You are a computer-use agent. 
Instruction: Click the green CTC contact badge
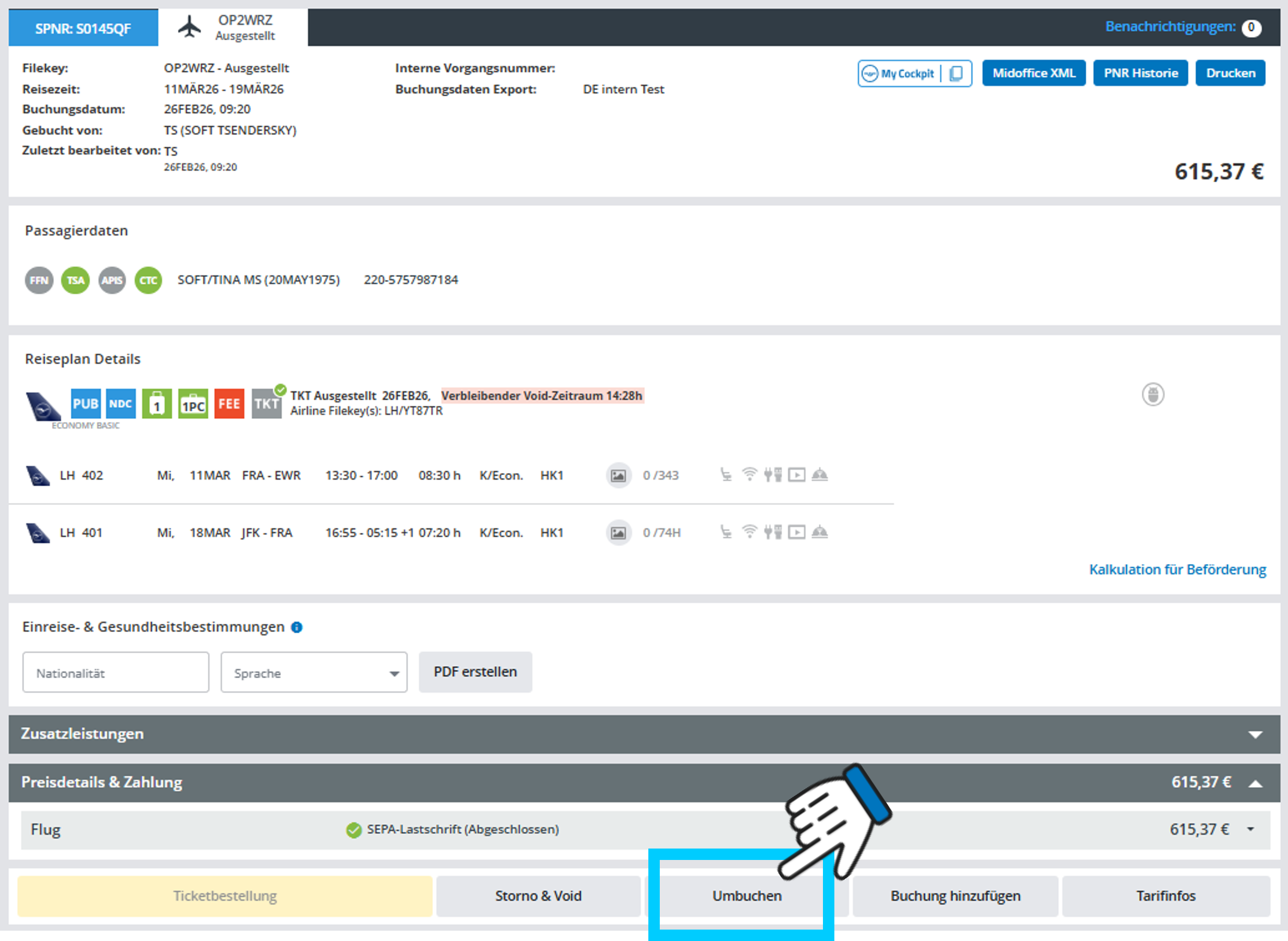(148, 280)
